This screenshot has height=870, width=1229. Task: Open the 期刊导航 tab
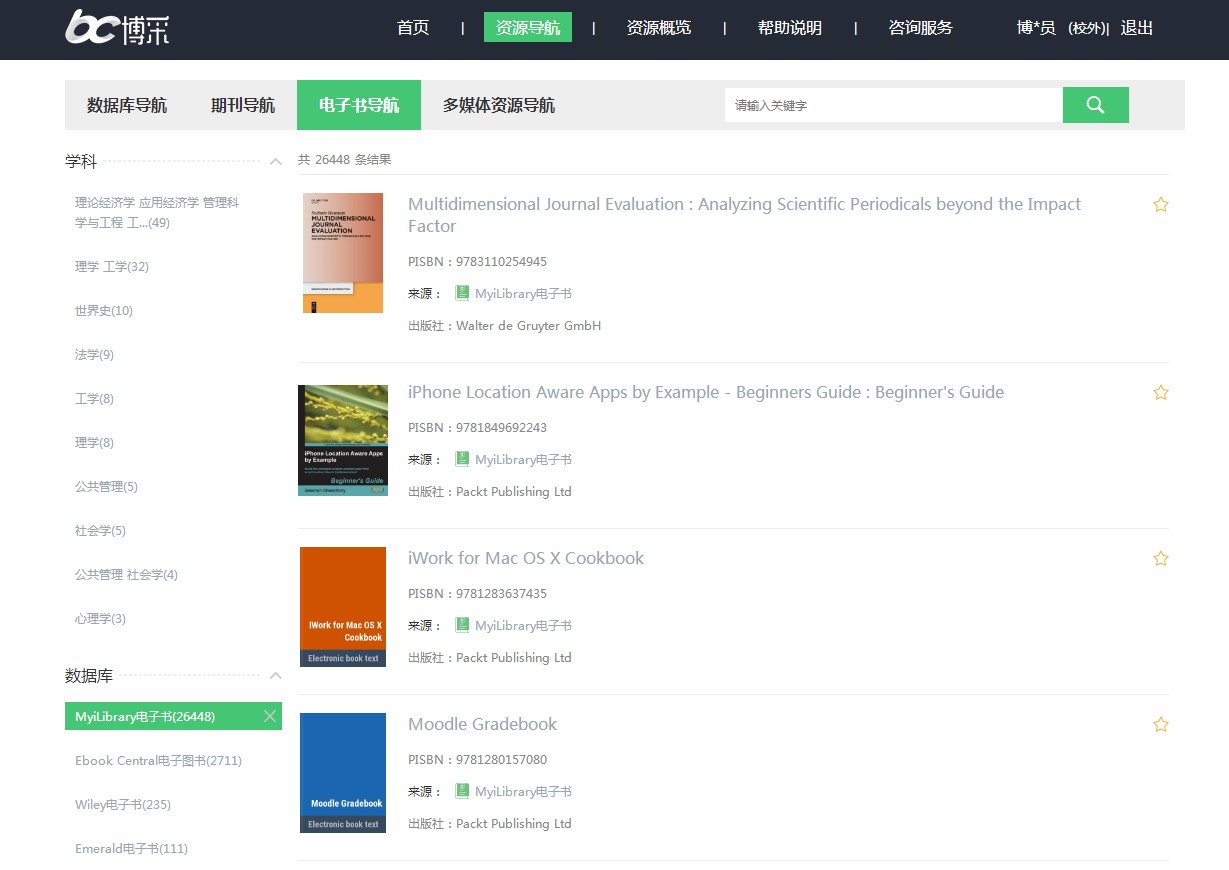click(243, 105)
